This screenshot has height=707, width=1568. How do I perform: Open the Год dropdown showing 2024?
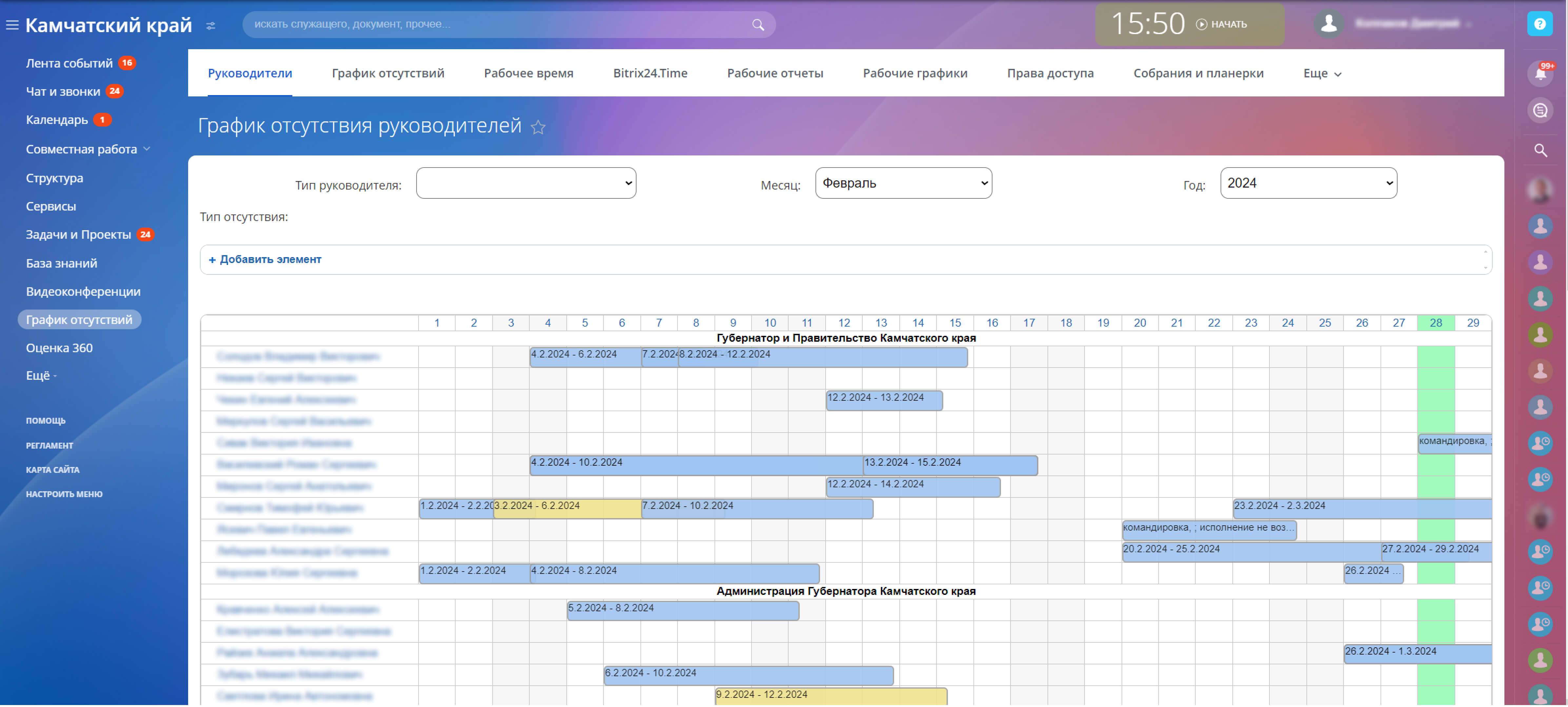(1308, 183)
